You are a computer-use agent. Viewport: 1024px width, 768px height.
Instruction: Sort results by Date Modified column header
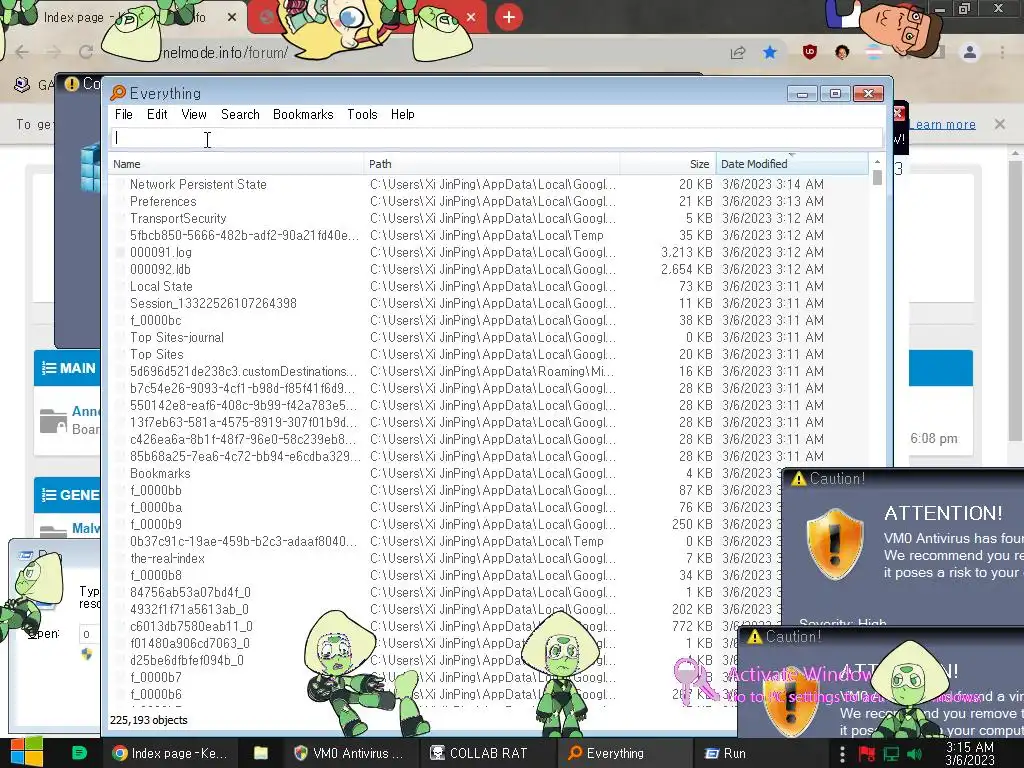[792, 164]
